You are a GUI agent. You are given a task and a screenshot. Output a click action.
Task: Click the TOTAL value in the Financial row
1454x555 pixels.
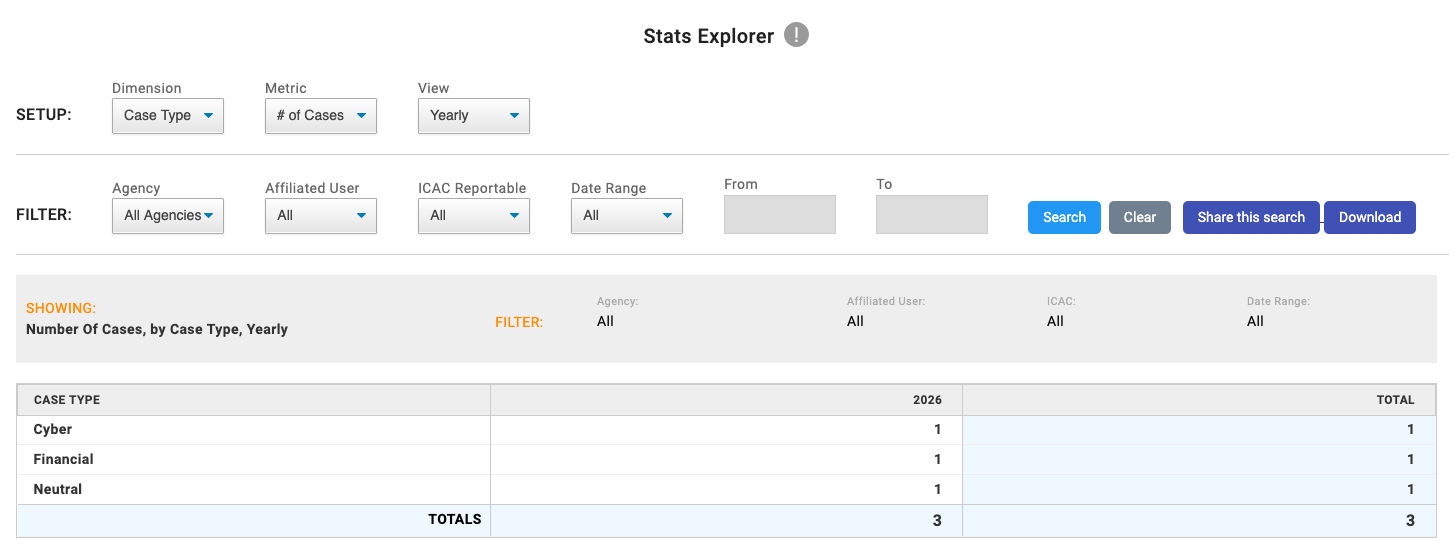(x=1411, y=460)
